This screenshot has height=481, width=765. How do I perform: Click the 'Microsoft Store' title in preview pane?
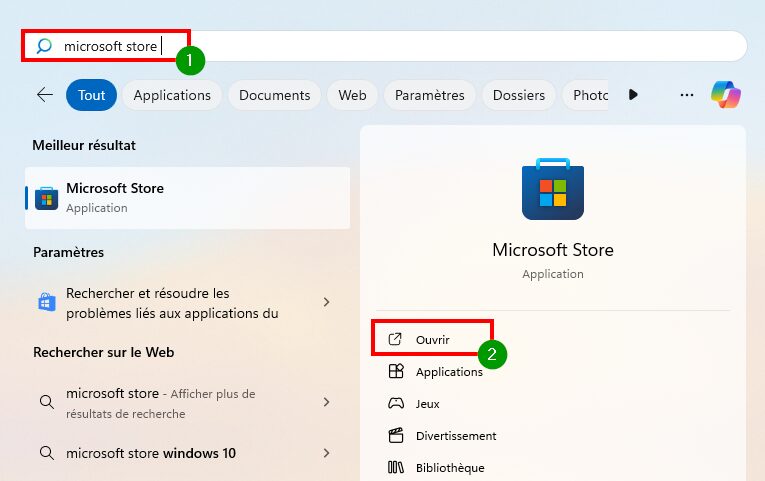(553, 250)
